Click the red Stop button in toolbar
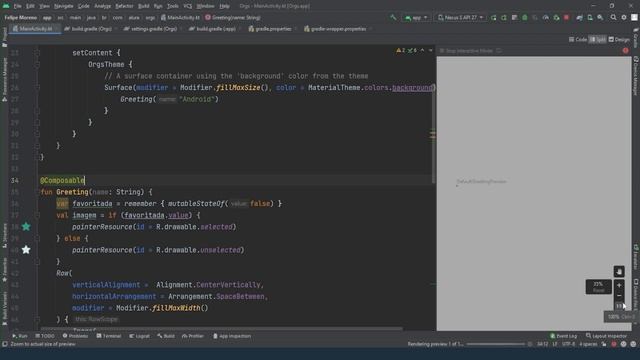Screen dimensions: 640x360 [566, 18]
